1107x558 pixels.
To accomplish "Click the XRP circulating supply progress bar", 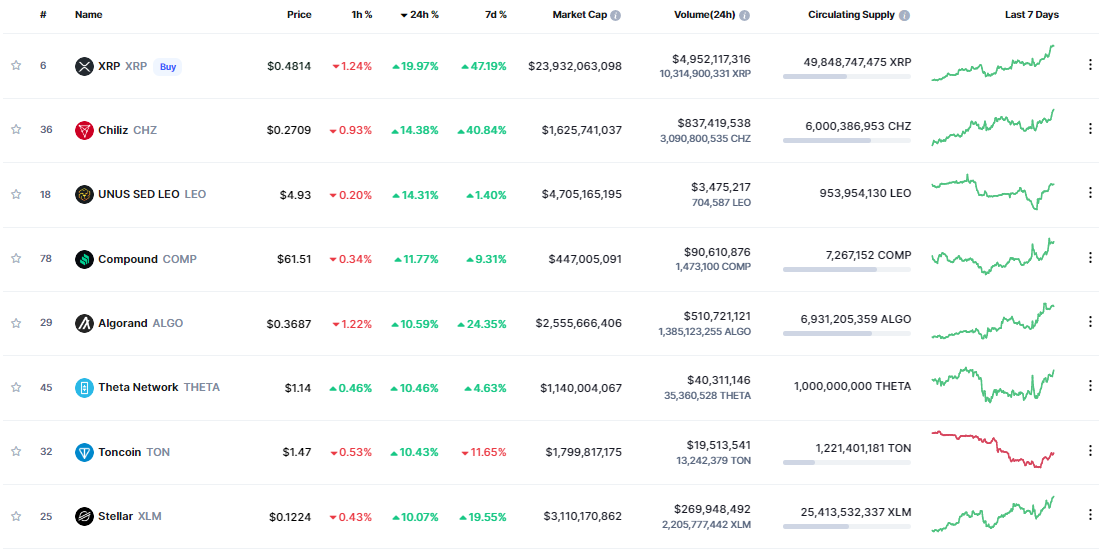I will [846, 76].
